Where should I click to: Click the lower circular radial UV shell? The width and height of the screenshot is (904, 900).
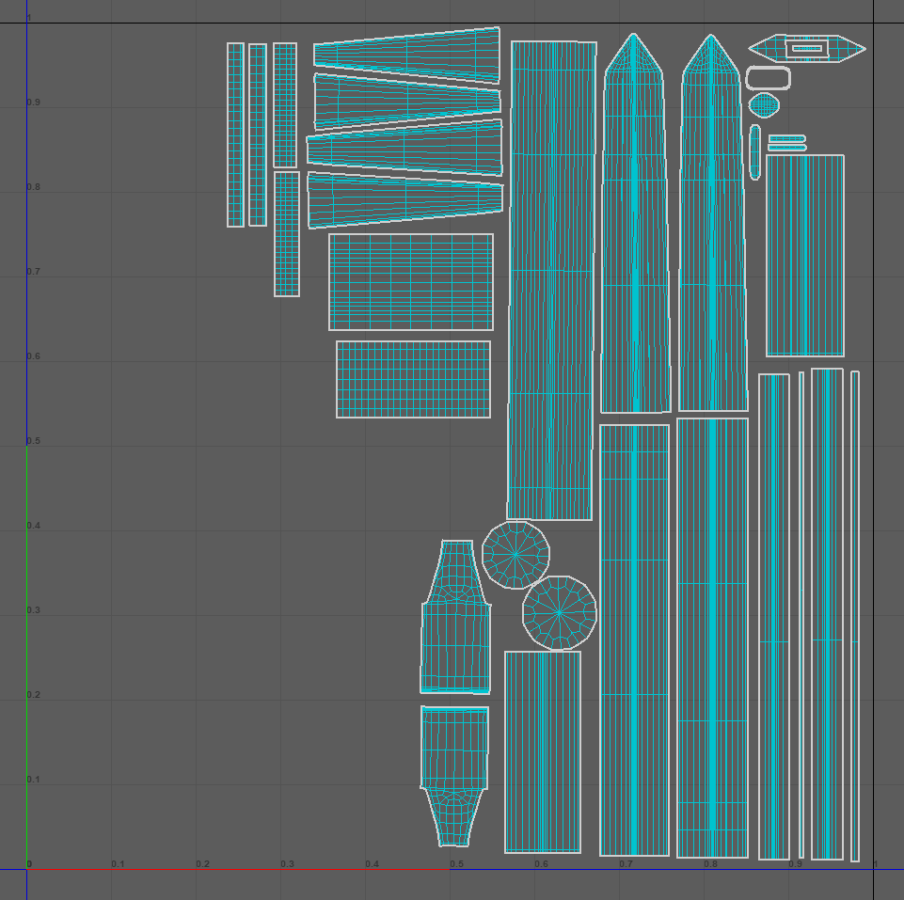(x=559, y=612)
